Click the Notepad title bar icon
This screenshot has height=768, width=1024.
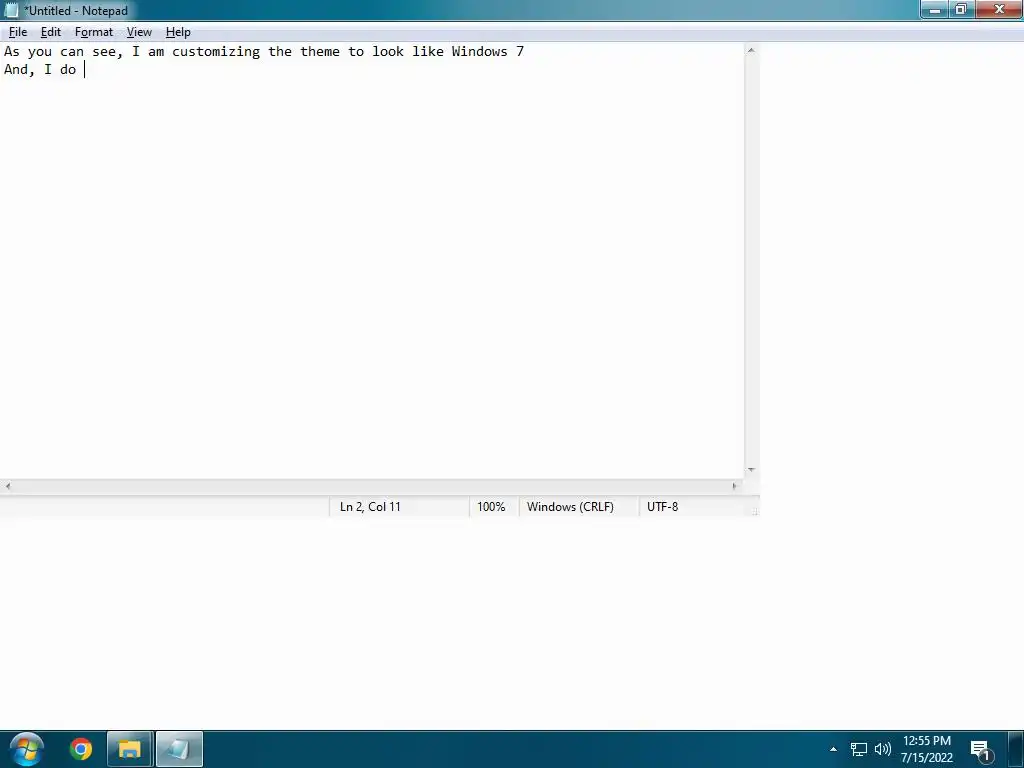click(11, 10)
